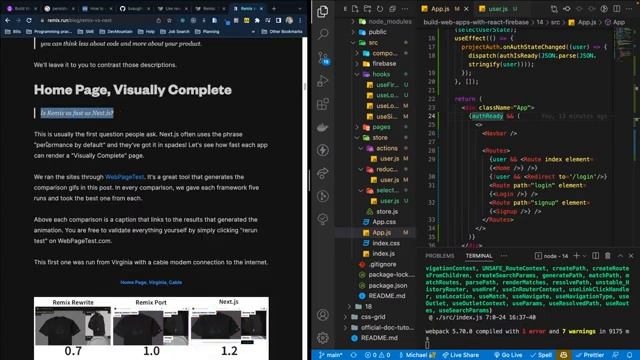Click Go Live in status bar
Image resolution: width=640 pixels, height=360 pixels.
(508, 355)
